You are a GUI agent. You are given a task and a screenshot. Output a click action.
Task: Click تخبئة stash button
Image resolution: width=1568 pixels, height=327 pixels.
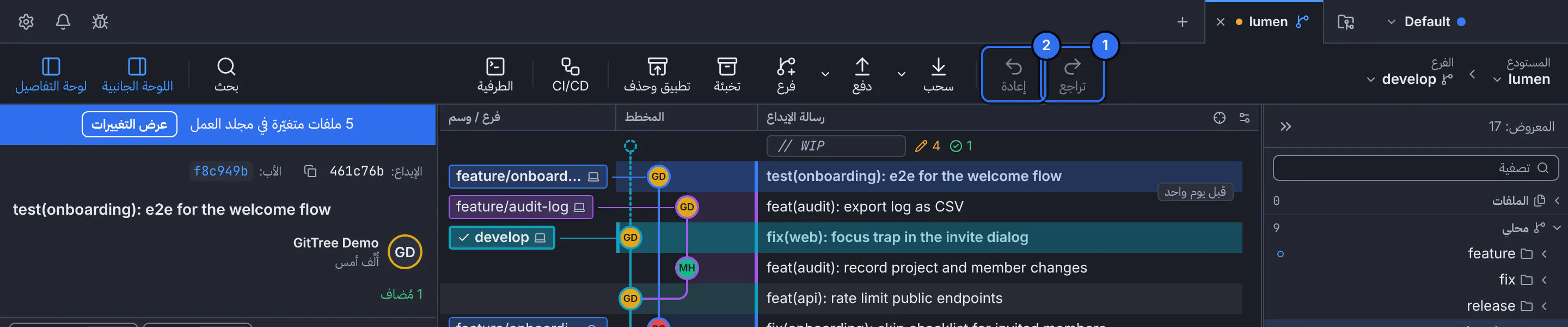point(727,74)
